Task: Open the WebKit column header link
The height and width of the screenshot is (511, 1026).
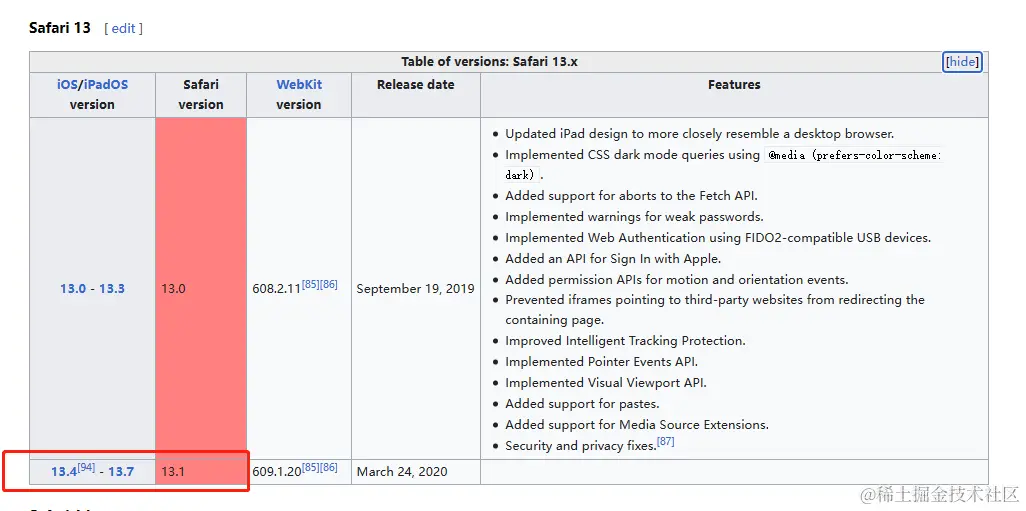Action: pyautogui.click(x=299, y=84)
